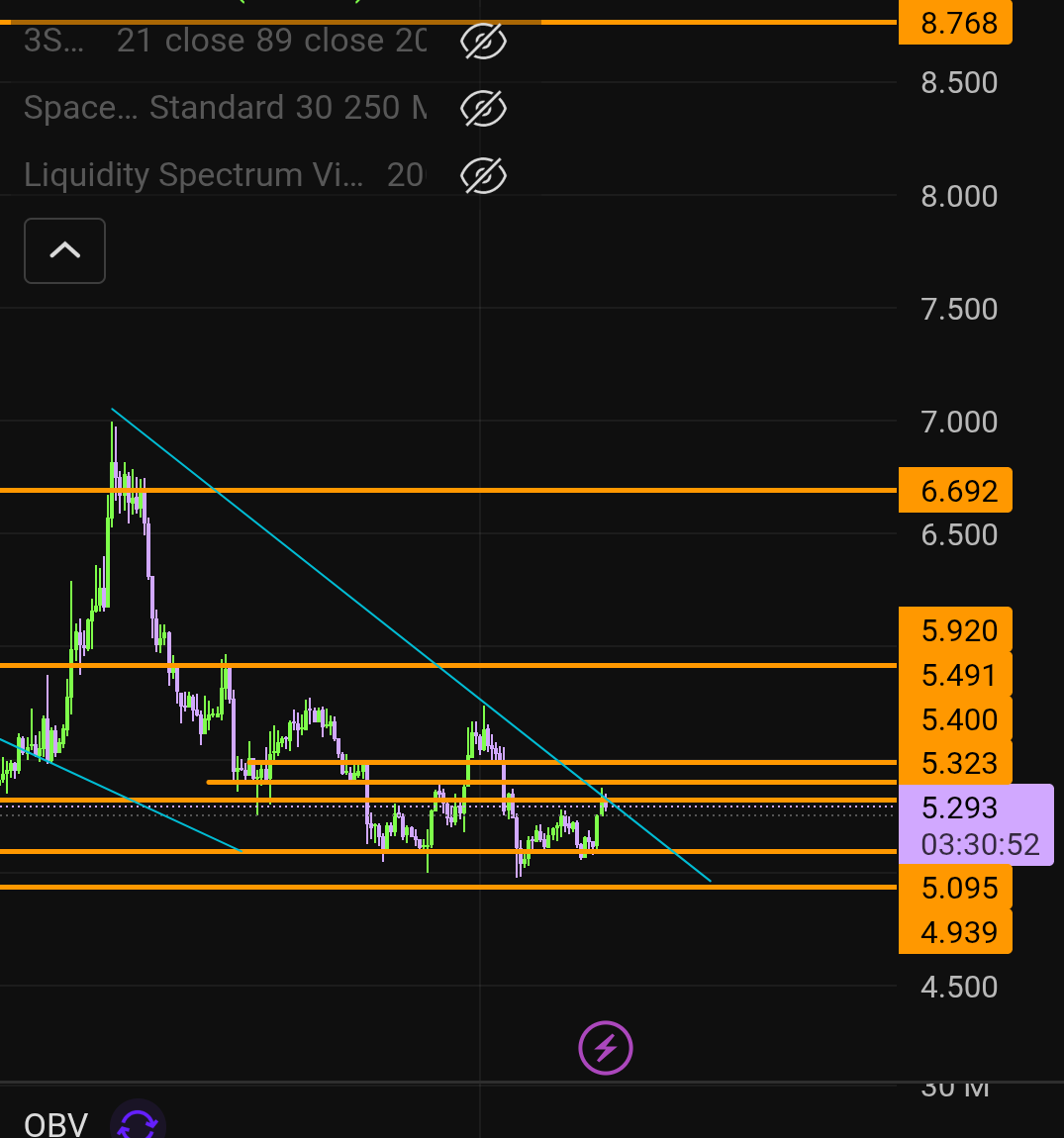
Task: Click the 5.400 orange price label
Action: pyautogui.click(x=955, y=719)
